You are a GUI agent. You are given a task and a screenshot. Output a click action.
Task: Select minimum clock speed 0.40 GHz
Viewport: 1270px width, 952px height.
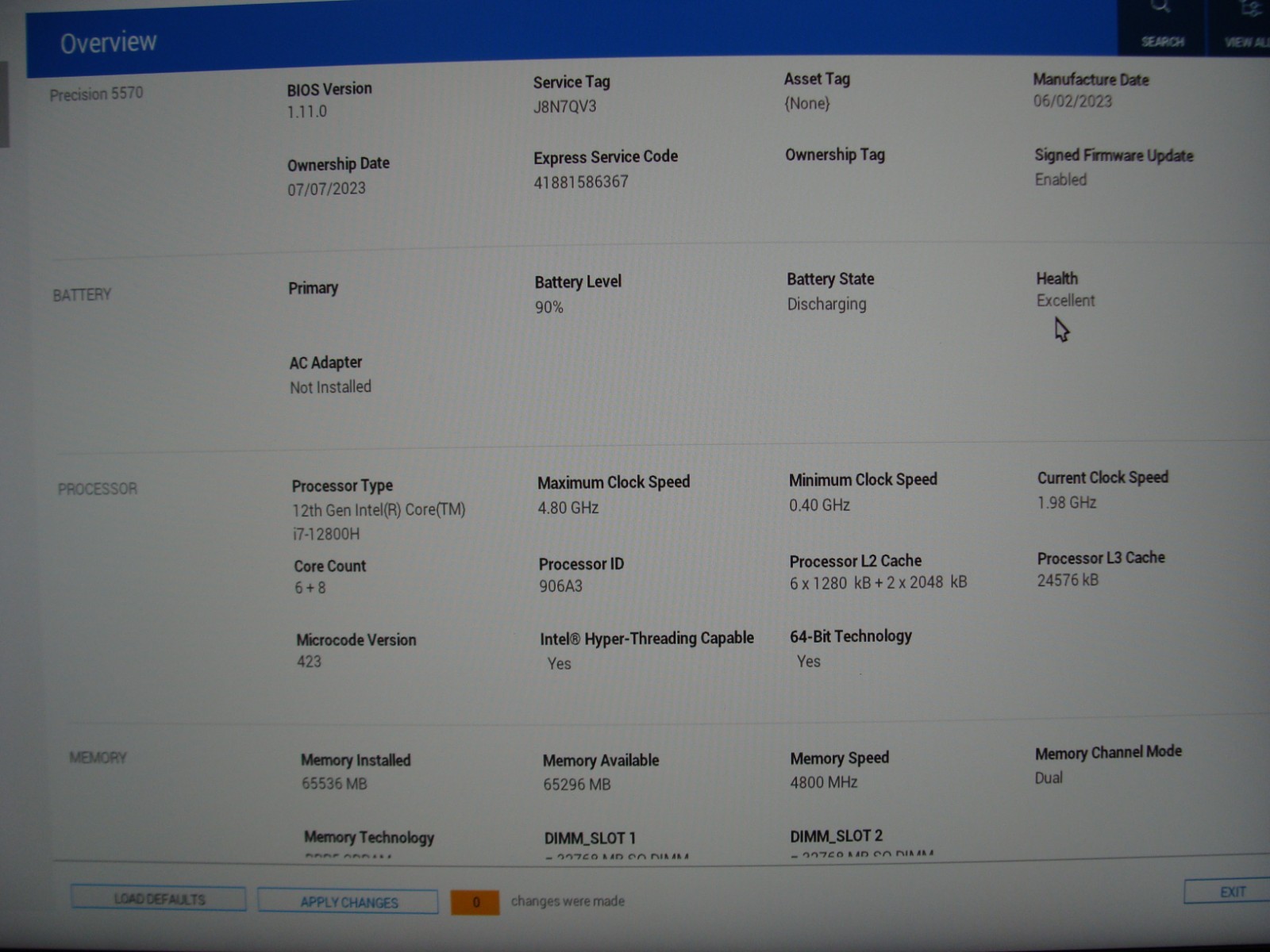coord(819,505)
